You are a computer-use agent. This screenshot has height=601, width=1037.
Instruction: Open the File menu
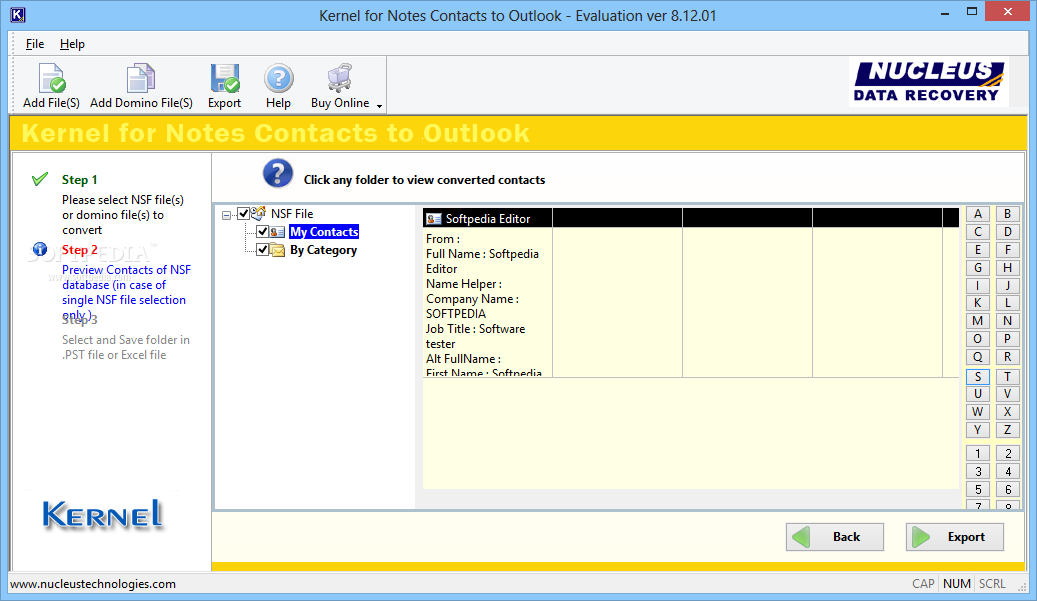pos(35,44)
